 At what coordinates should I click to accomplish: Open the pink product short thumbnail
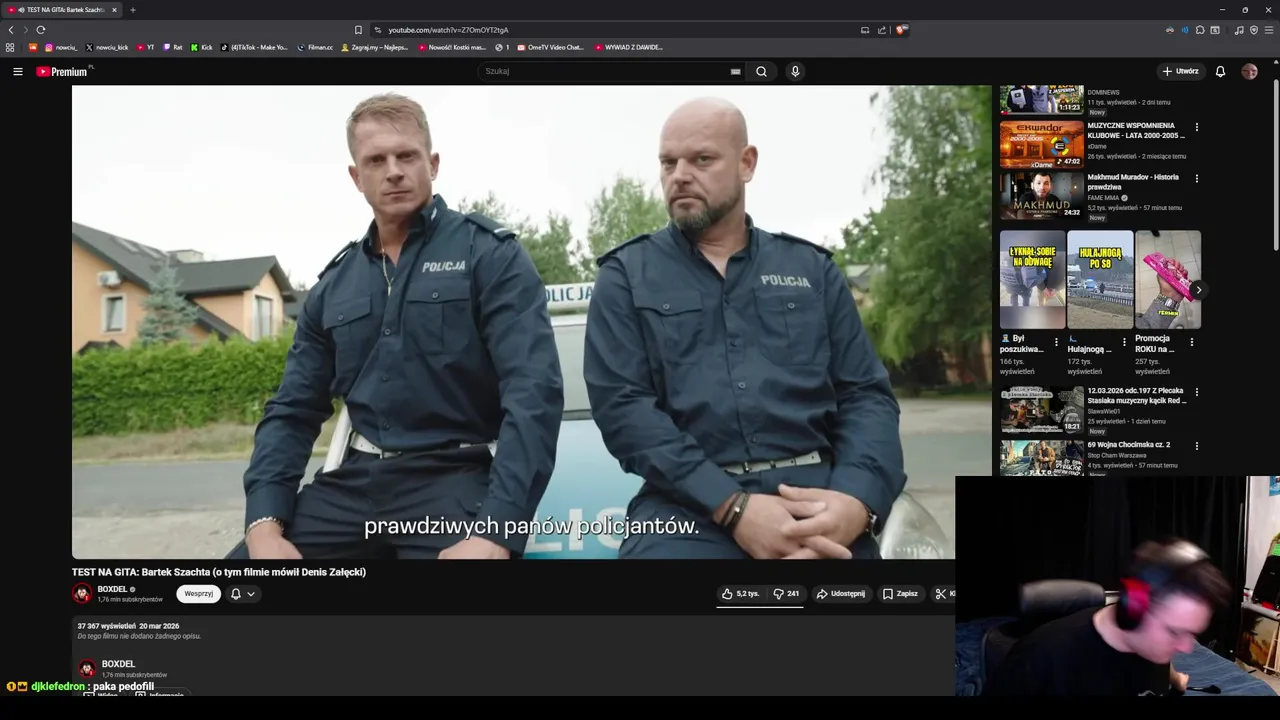point(1168,280)
